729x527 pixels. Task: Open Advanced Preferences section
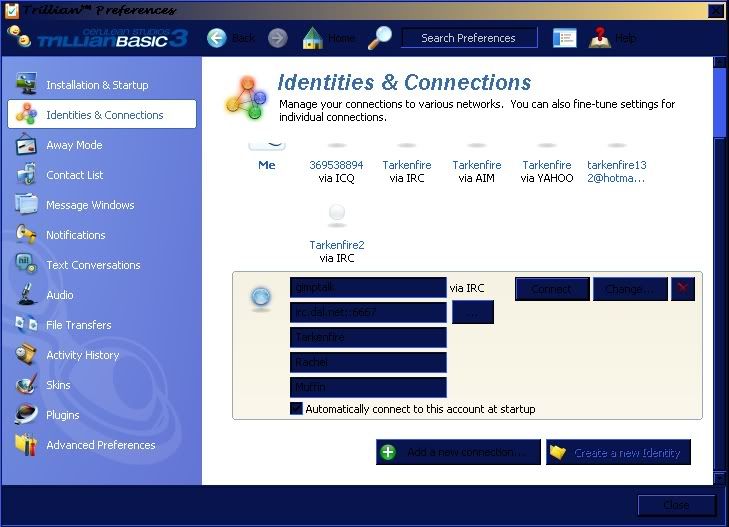(102, 445)
